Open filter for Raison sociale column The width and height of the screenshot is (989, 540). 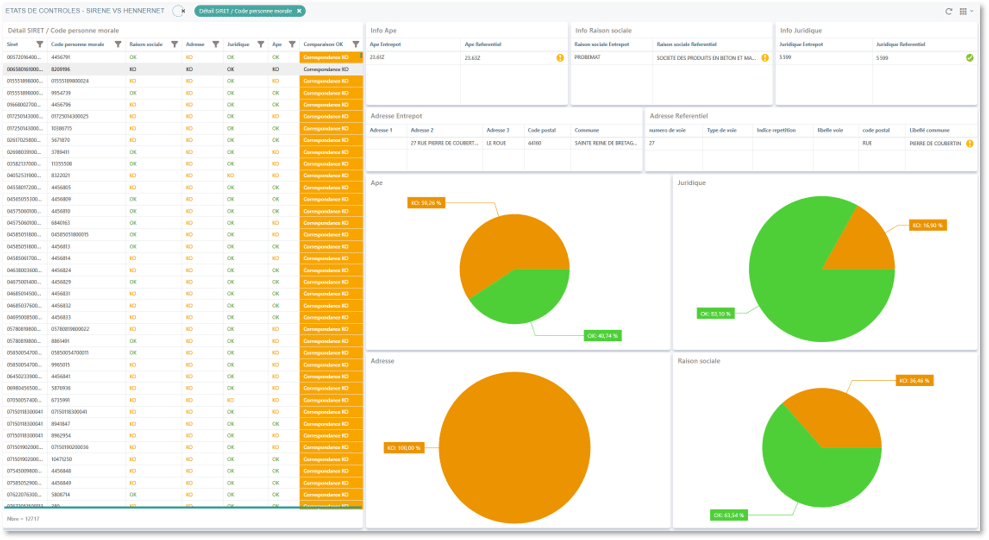[x=174, y=44]
